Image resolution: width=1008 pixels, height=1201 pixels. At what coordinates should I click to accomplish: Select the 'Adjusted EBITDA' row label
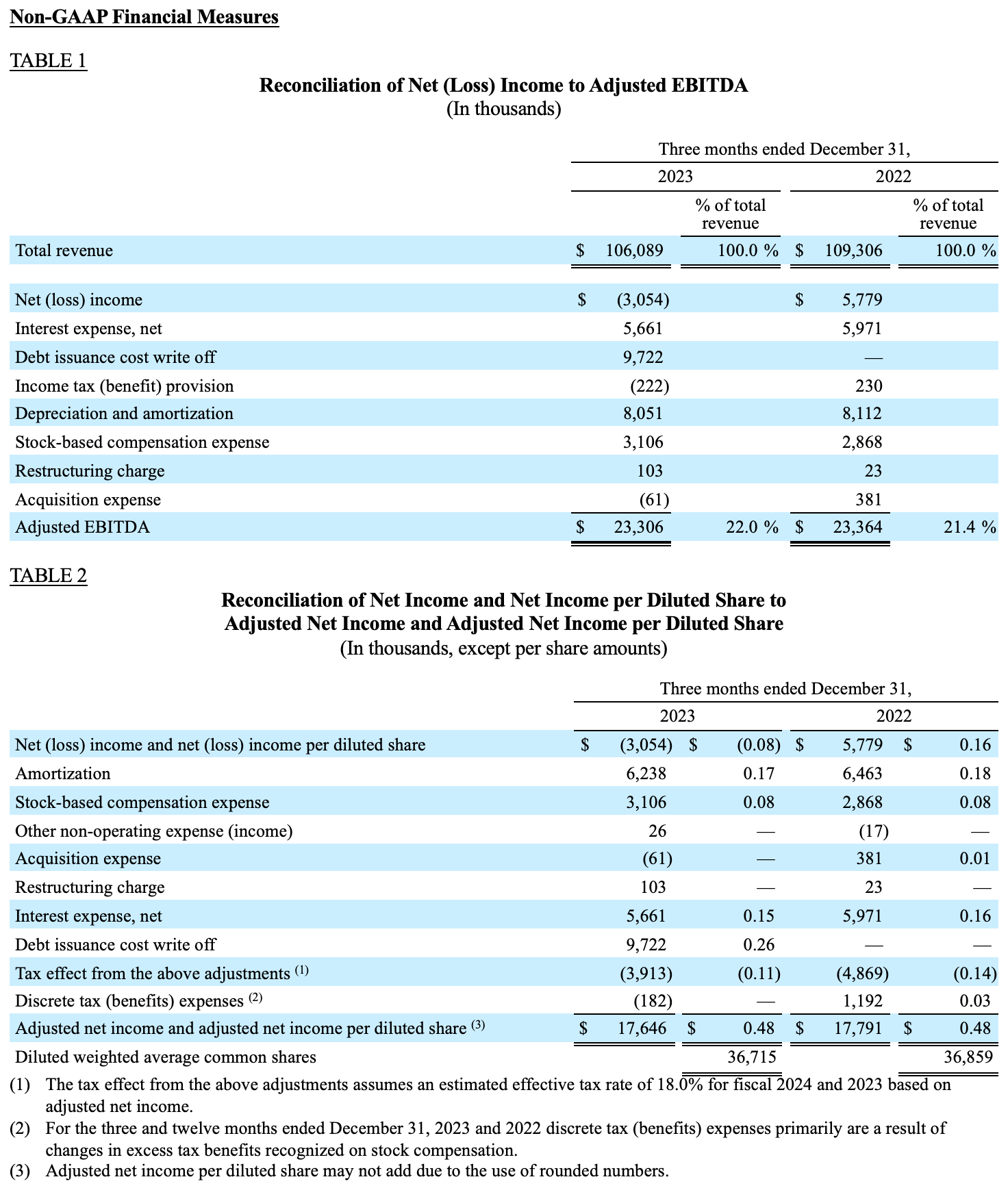pyautogui.click(x=82, y=527)
